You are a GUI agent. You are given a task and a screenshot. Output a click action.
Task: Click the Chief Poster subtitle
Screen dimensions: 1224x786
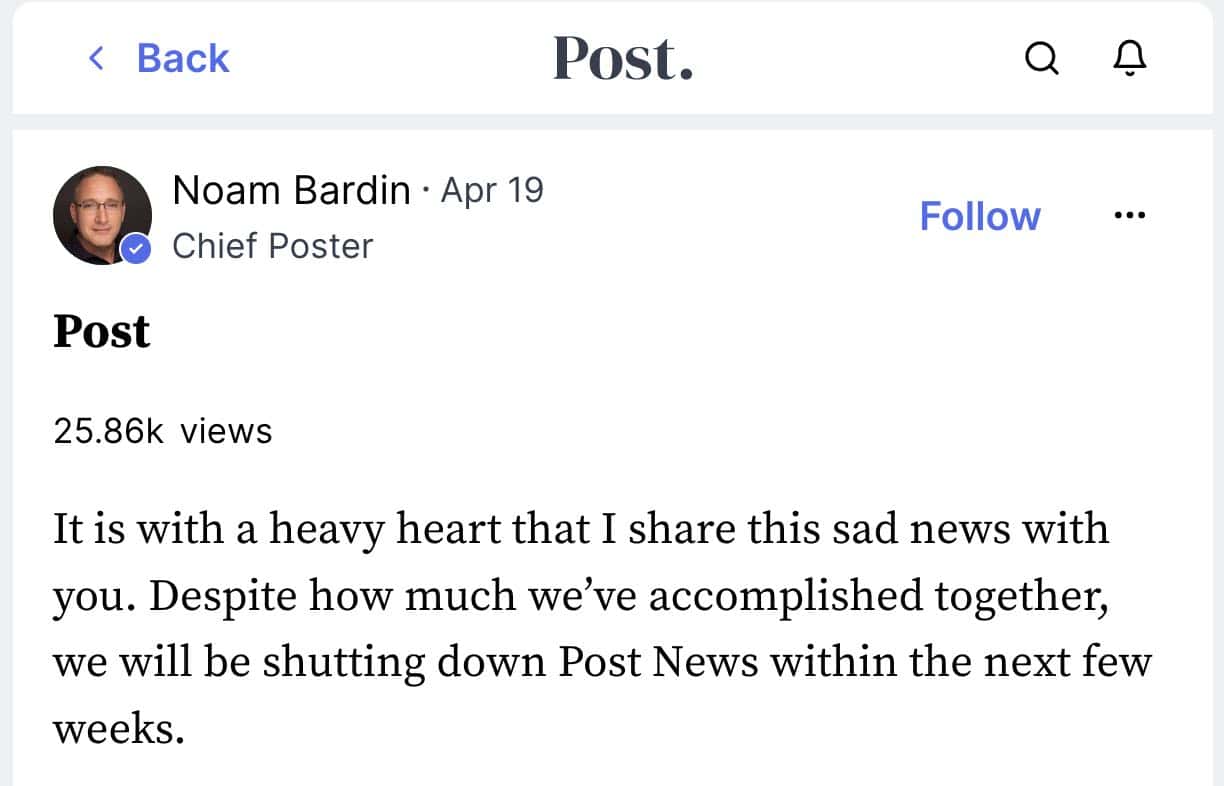(x=272, y=246)
